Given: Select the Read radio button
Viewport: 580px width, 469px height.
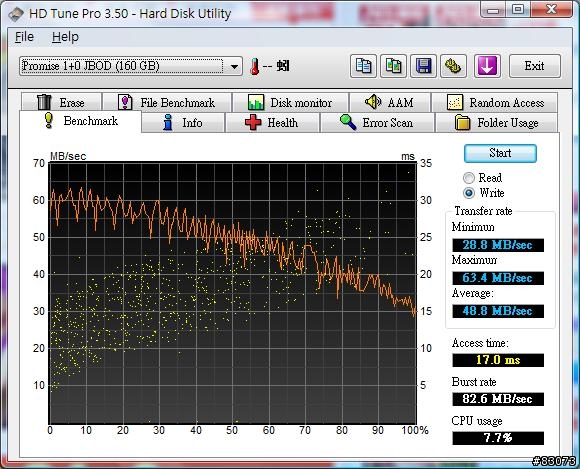Looking at the screenshot, I should pos(469,178).
